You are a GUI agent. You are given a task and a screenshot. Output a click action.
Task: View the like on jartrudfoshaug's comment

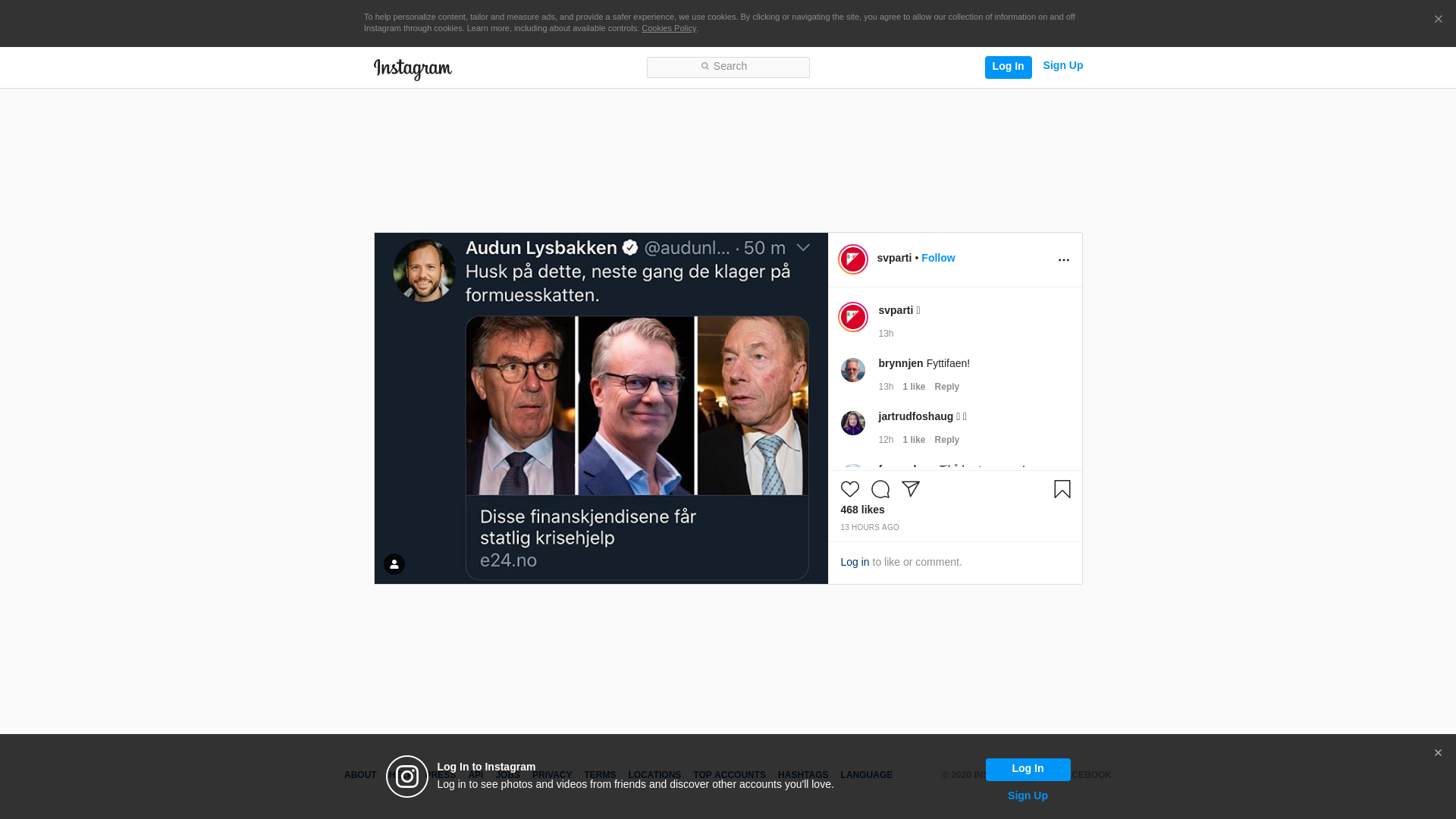(x=914, y=440)
